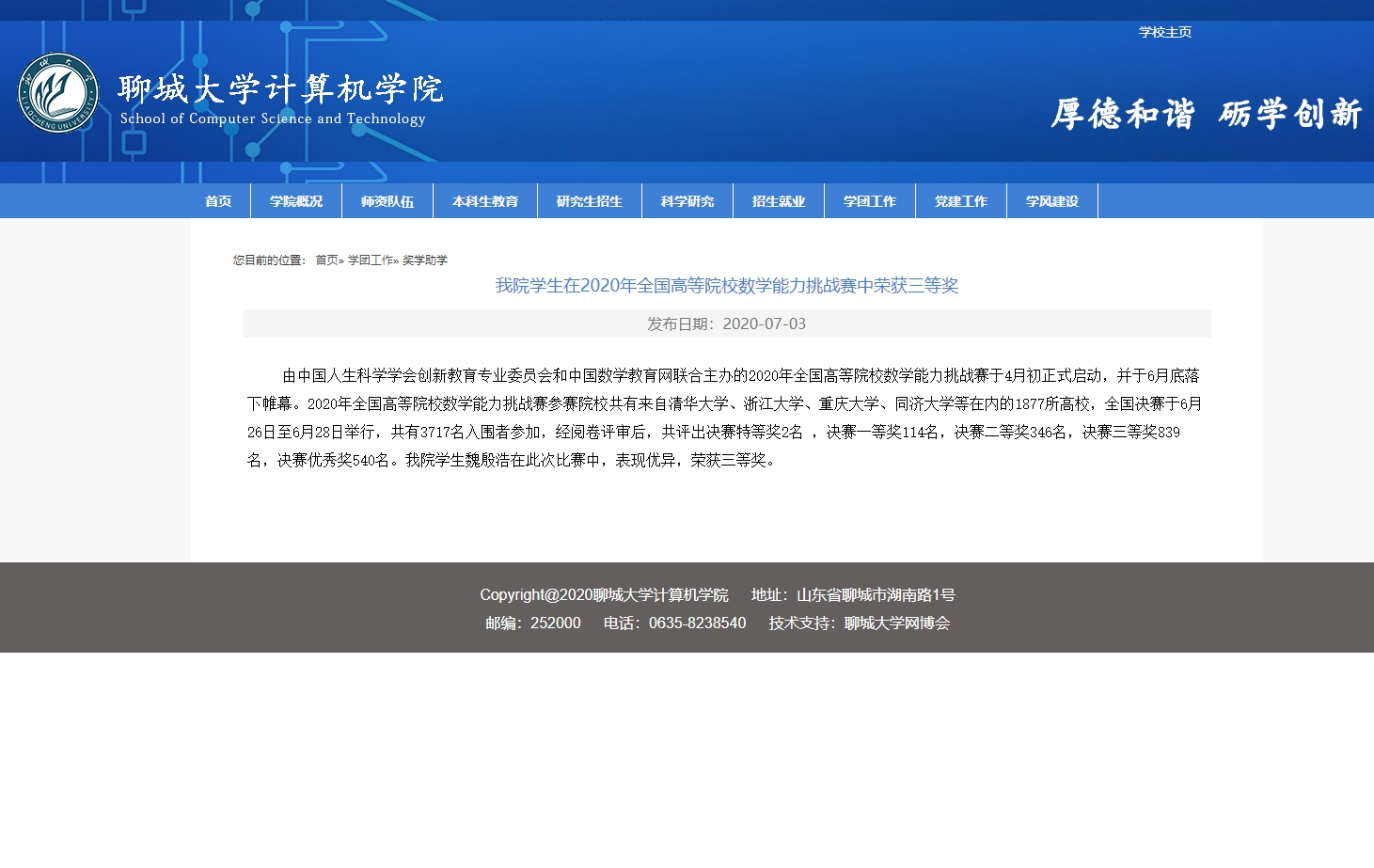Select the 师资队伍 menu item
The width and height of the screenshot is (1374, 868).
tap(387, 200)
